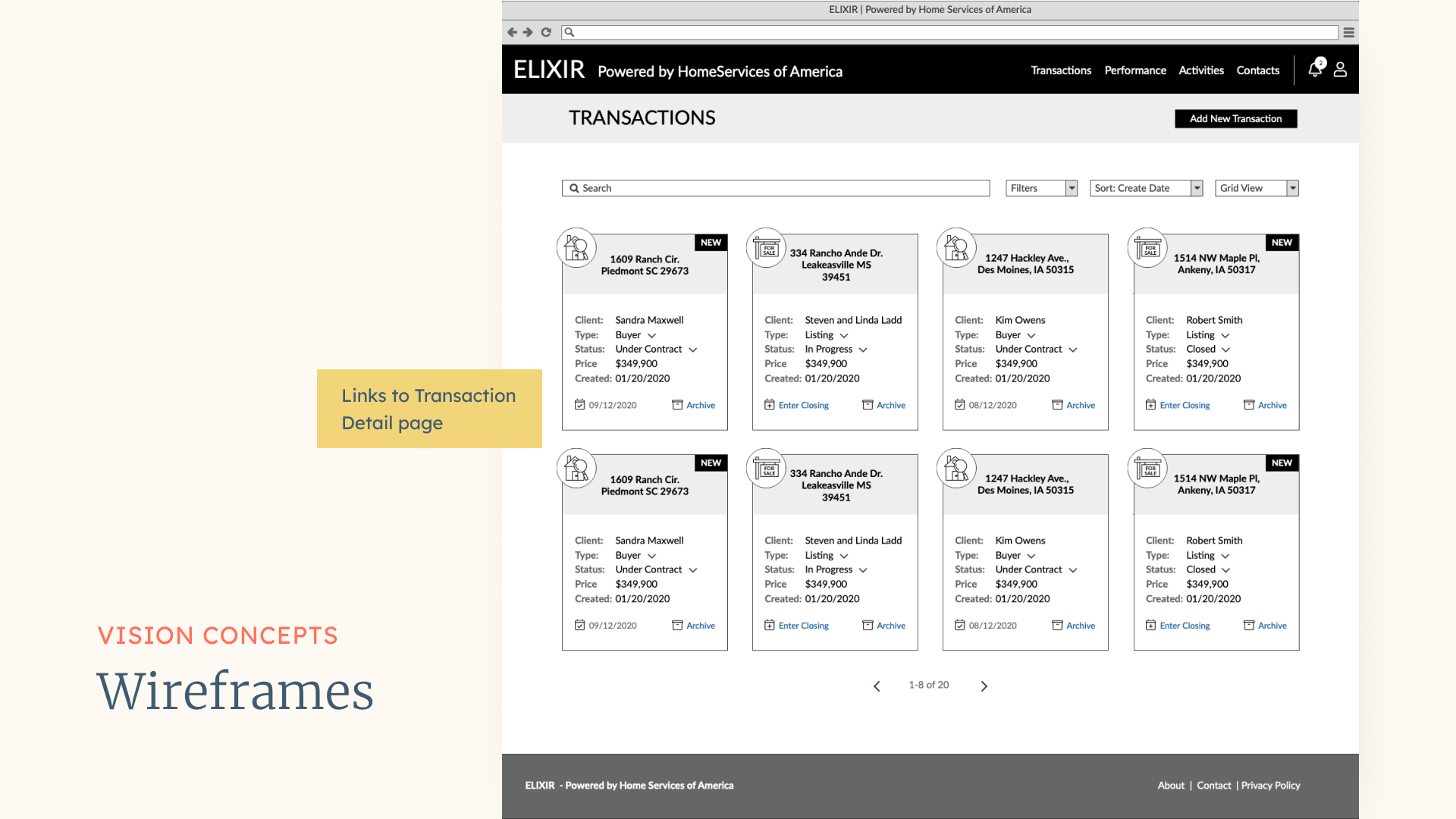Open the Grid View dropdown
Image resolution: width=1456 pixels, height=819 pixels.
[1256, 188]
